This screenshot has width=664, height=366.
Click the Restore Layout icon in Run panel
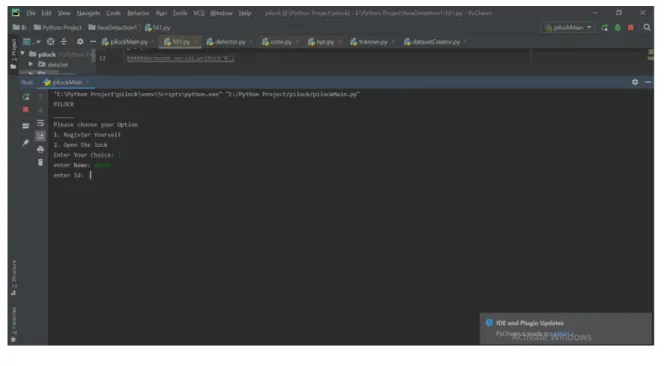pyautogui.click(x=26, y=125)
